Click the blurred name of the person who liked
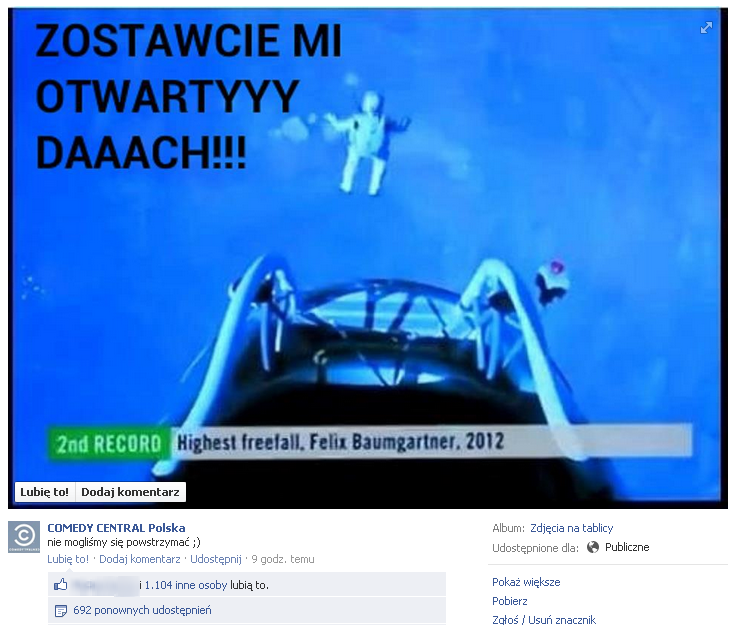 point(104,585)
